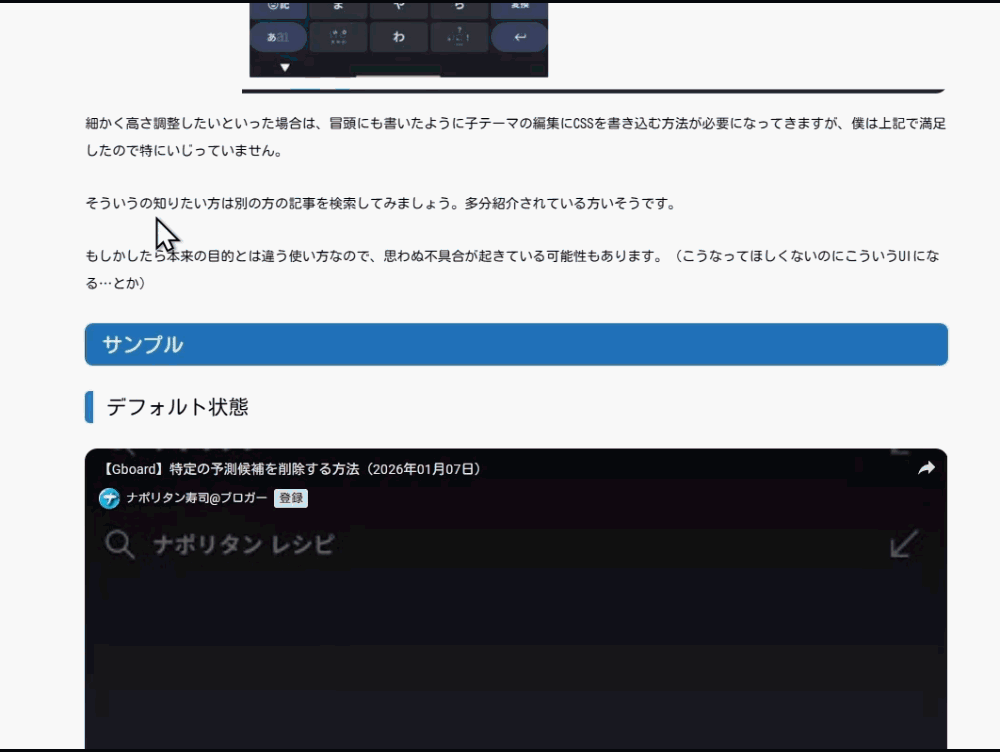
Task: Open the emoji picker key on Gboard
Action: (277, 8)
